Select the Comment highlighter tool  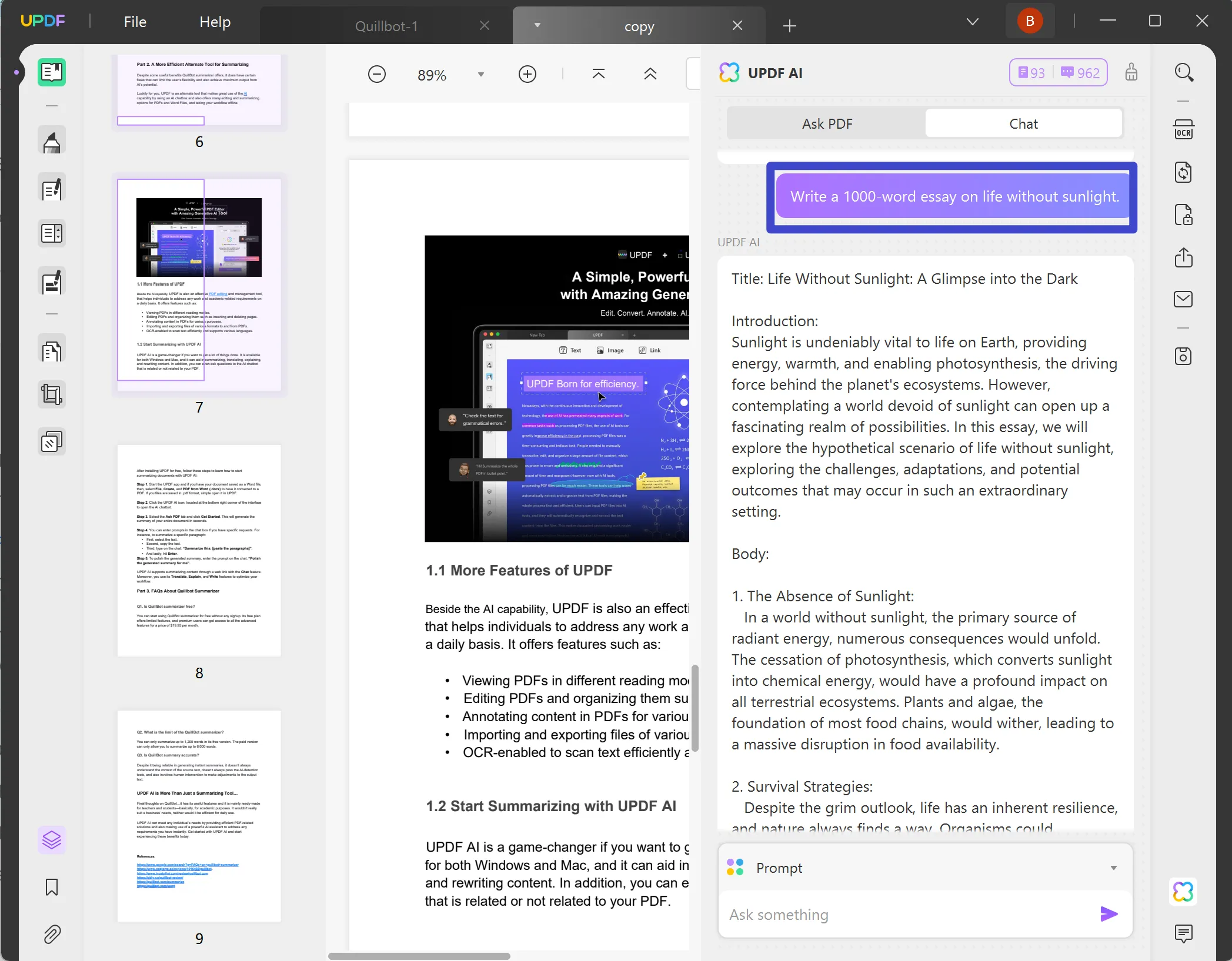[52, 140]
